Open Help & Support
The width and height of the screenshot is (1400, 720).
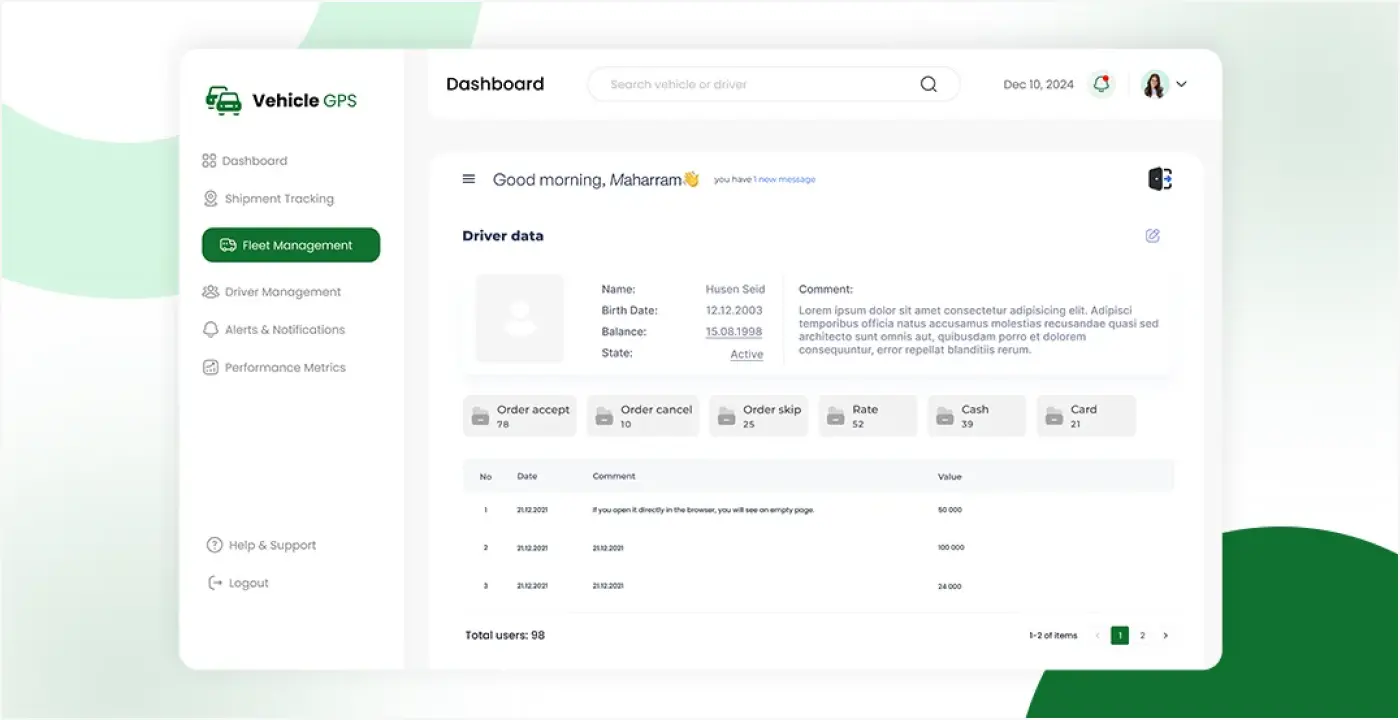[272, 545]
